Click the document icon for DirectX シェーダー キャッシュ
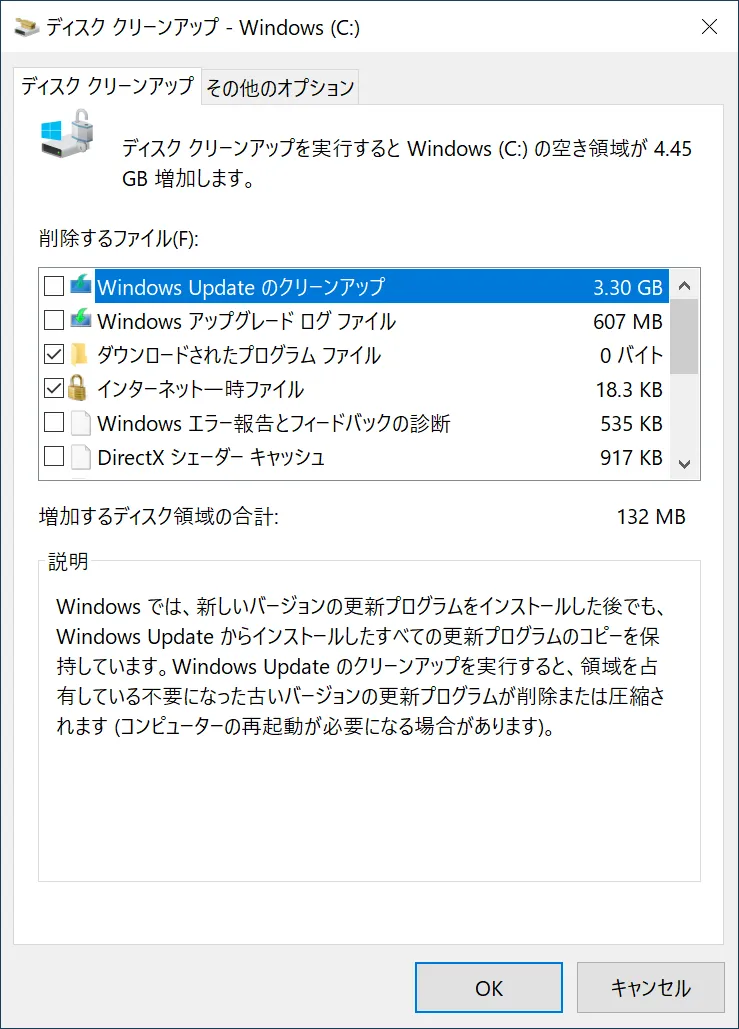This screenshot has height=1029, width=739. (x=80, y=457)
